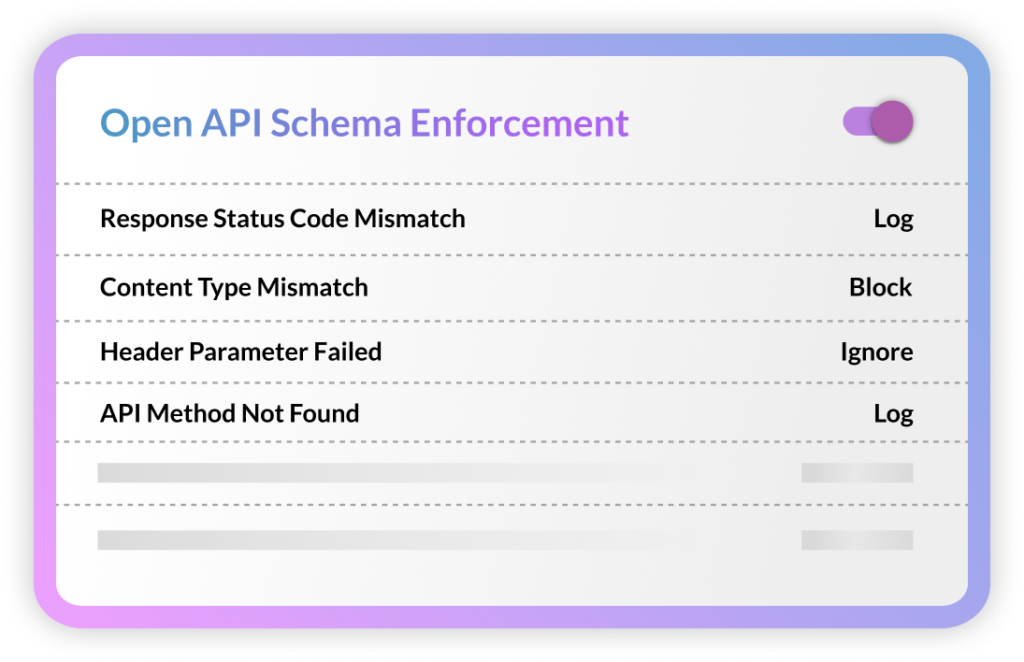Disable the Open API Schema Enforcement toggle
Screen dimensions: 1024x662
coord(878,121)
